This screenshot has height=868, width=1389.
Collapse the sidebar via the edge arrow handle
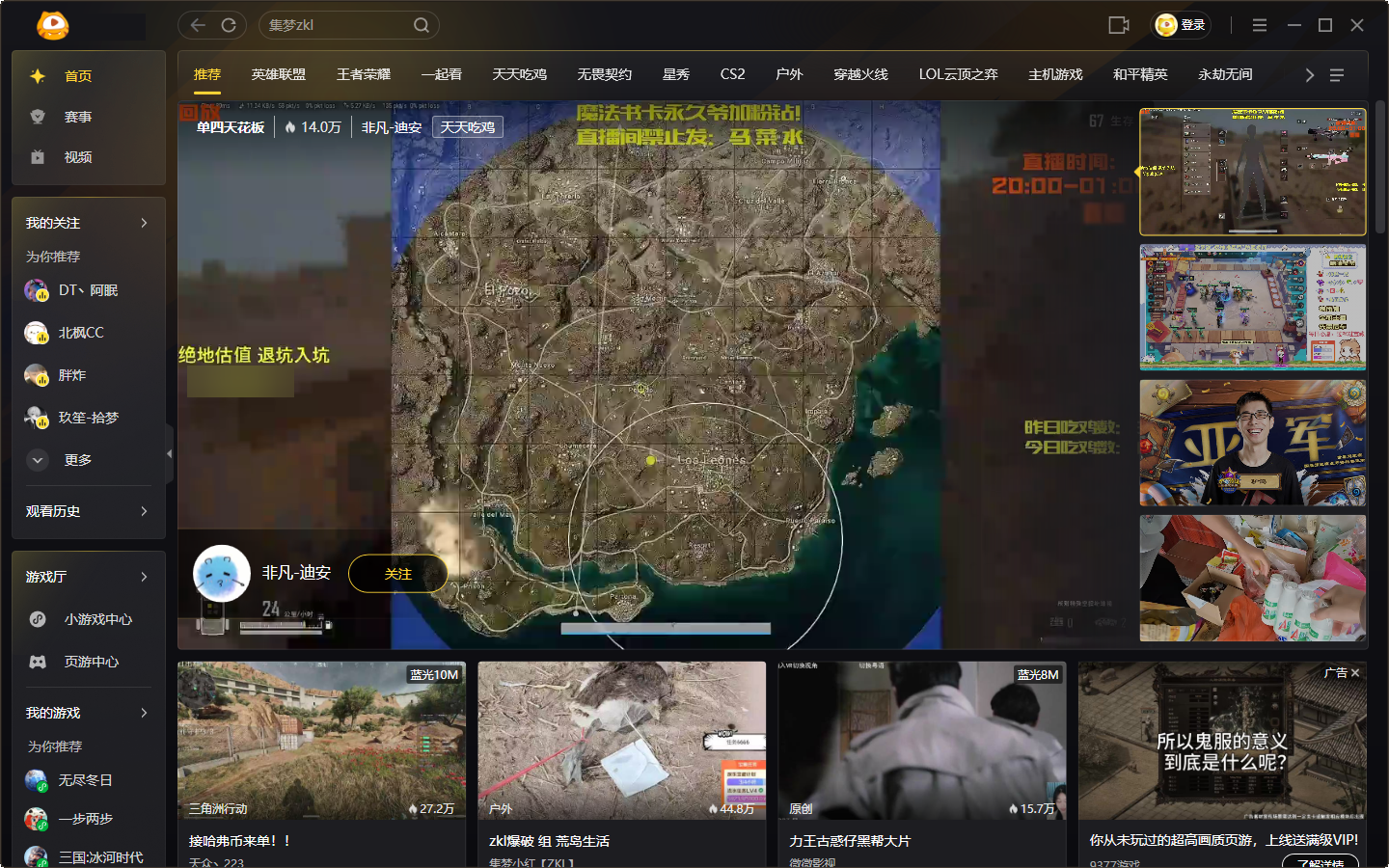coord(169,452)
